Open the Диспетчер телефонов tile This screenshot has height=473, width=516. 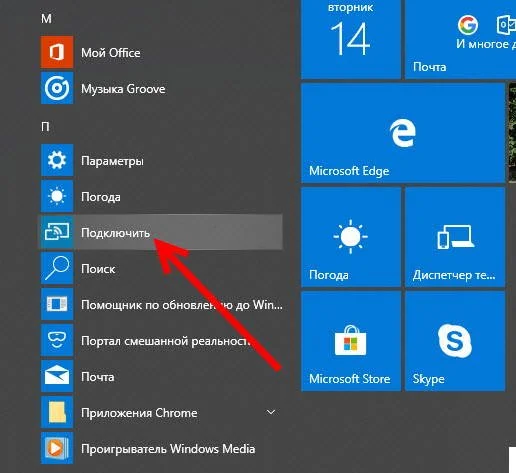[455, 237]
